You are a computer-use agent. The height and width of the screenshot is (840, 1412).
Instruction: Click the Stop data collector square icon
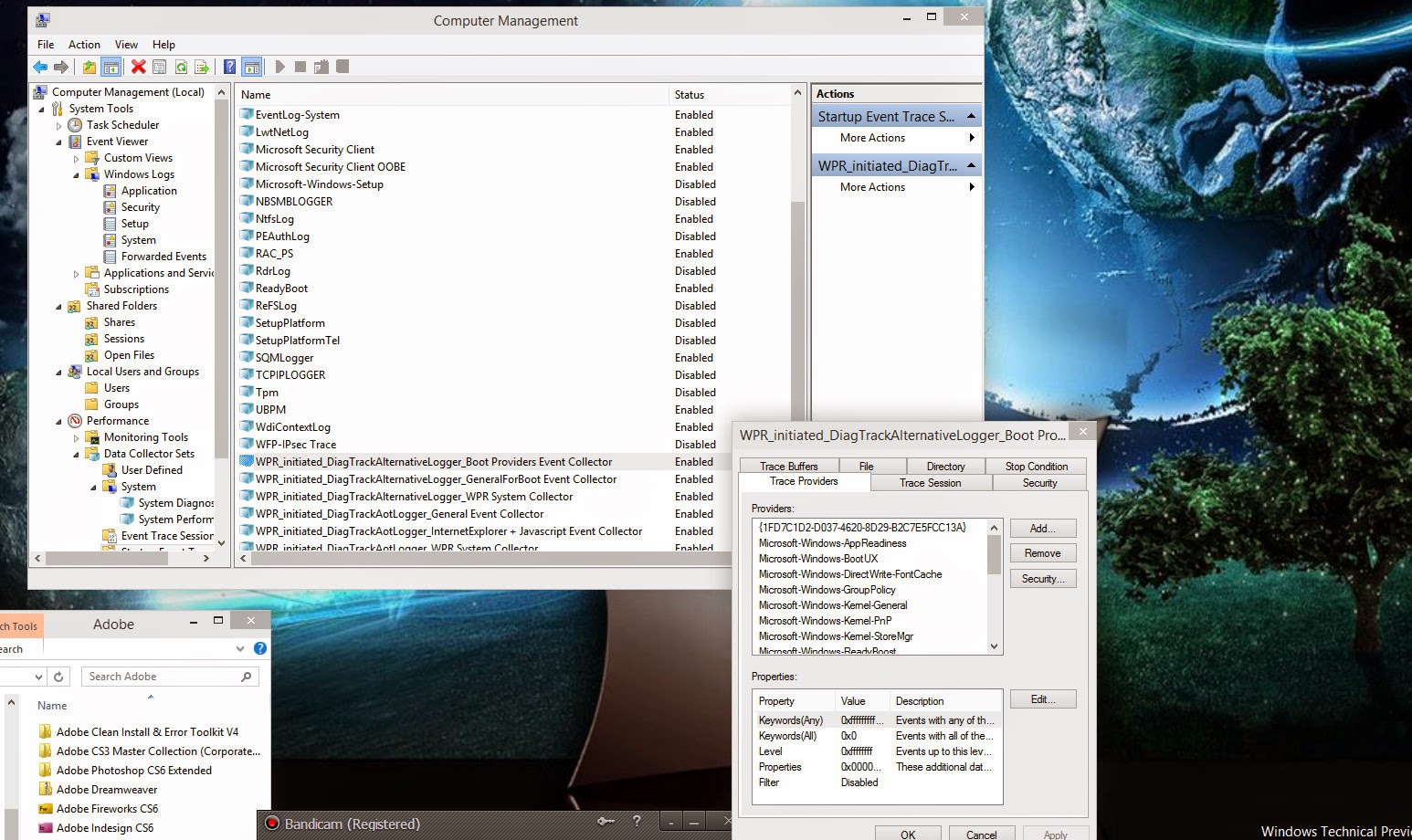pos(300,67)
